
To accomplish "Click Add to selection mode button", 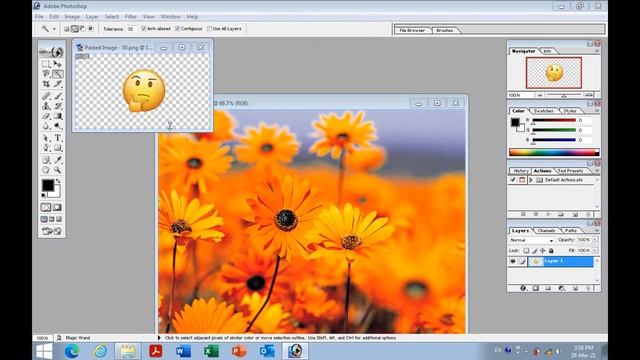I will [x=75, y=29].
